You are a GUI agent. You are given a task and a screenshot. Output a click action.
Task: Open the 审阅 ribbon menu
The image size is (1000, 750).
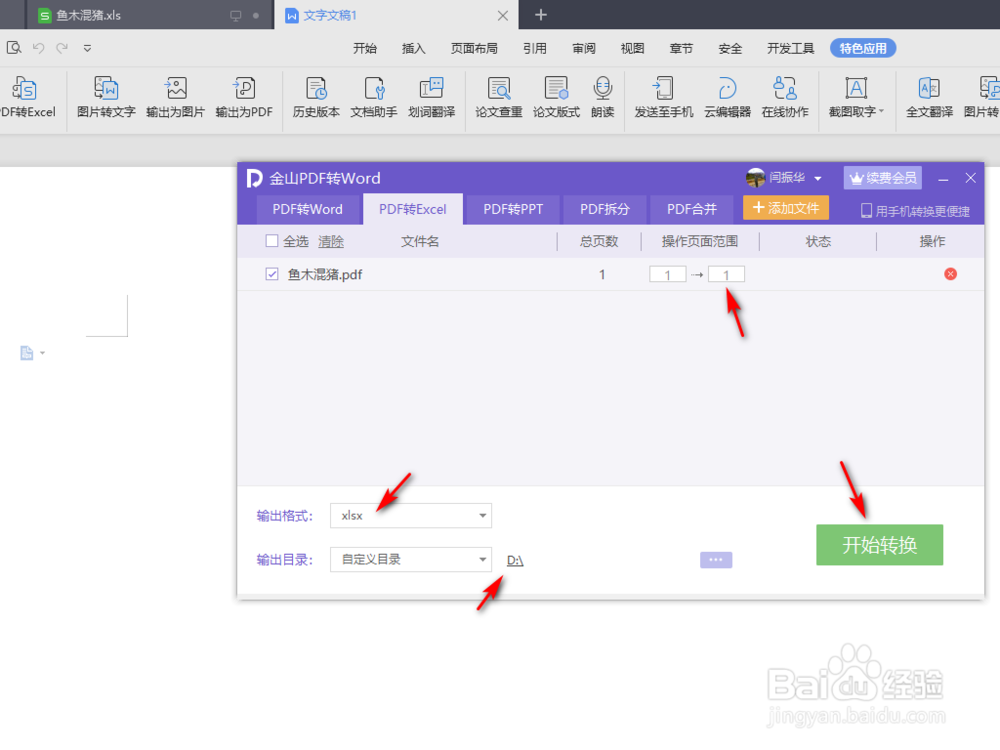(584, 48)
